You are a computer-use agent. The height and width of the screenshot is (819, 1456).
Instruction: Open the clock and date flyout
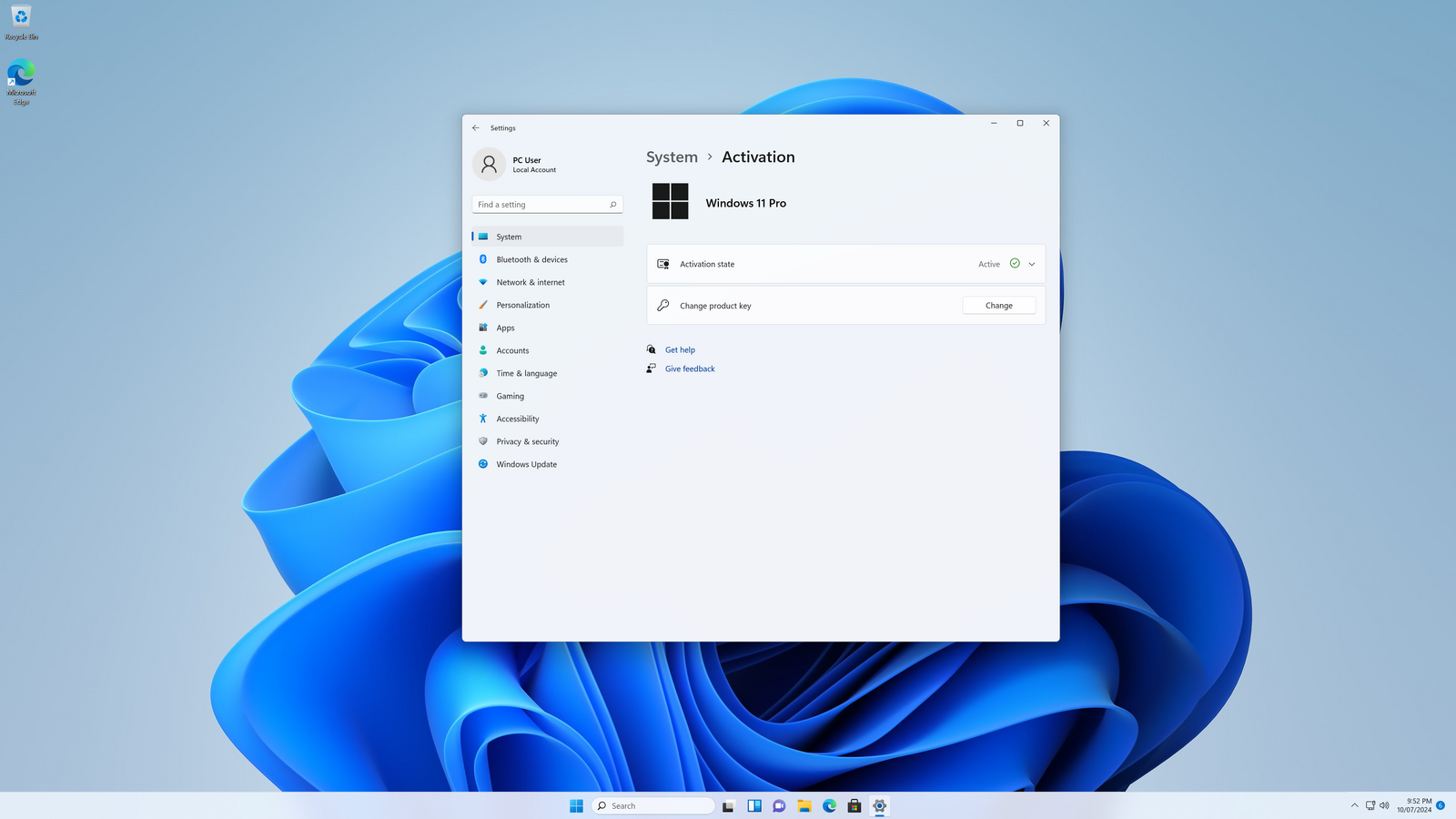1414,805
